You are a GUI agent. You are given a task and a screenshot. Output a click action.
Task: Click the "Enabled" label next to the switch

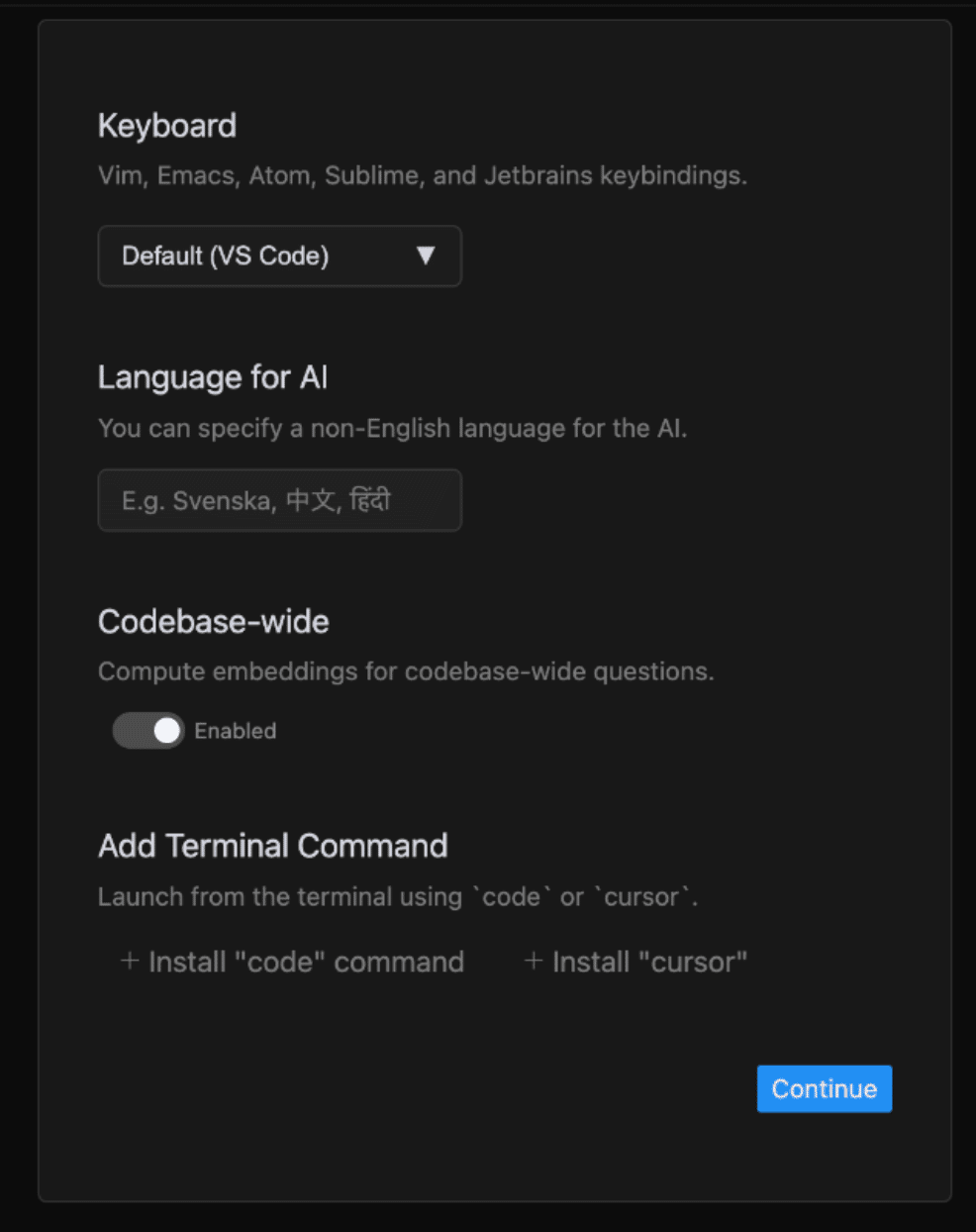236,731
